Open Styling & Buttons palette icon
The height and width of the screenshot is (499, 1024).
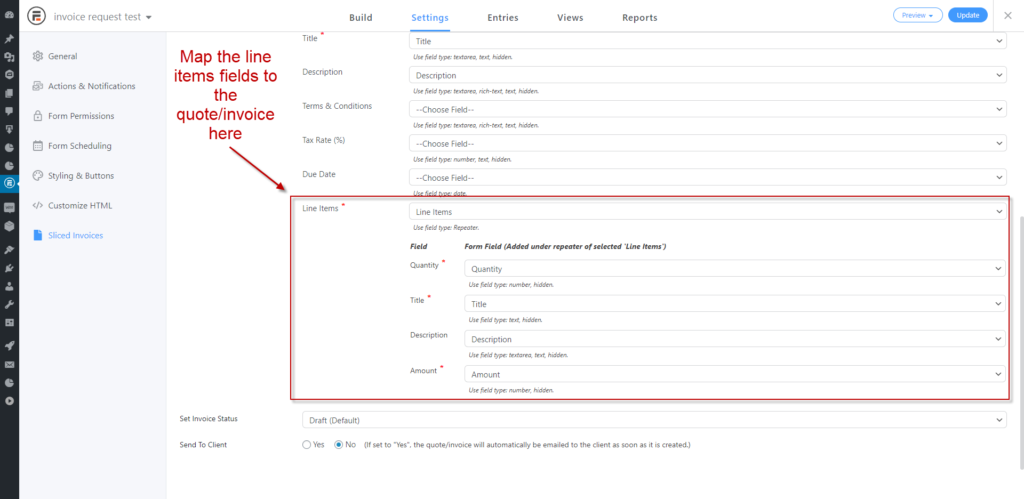pos(38,176)
